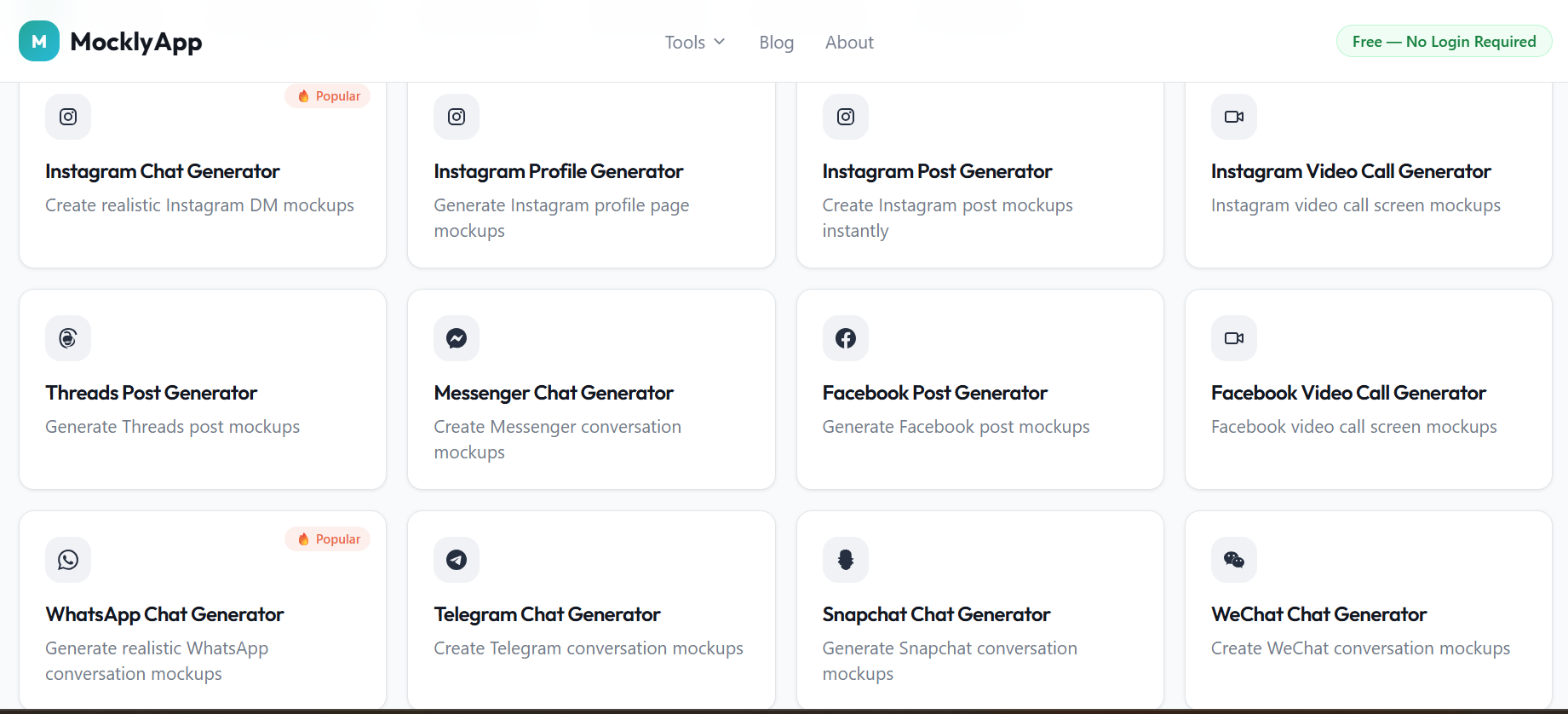
Task: Select the WhatsApp icon on WhatsApp Chat Generator card
Action: [67, 560]
